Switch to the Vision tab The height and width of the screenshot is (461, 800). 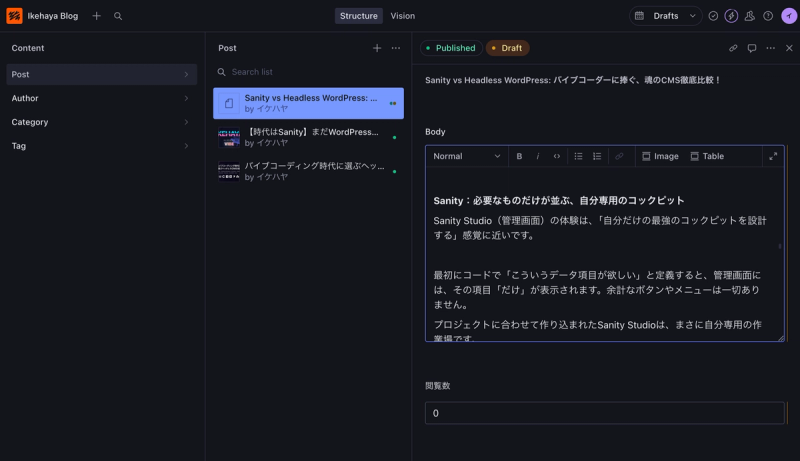(403, 16)
